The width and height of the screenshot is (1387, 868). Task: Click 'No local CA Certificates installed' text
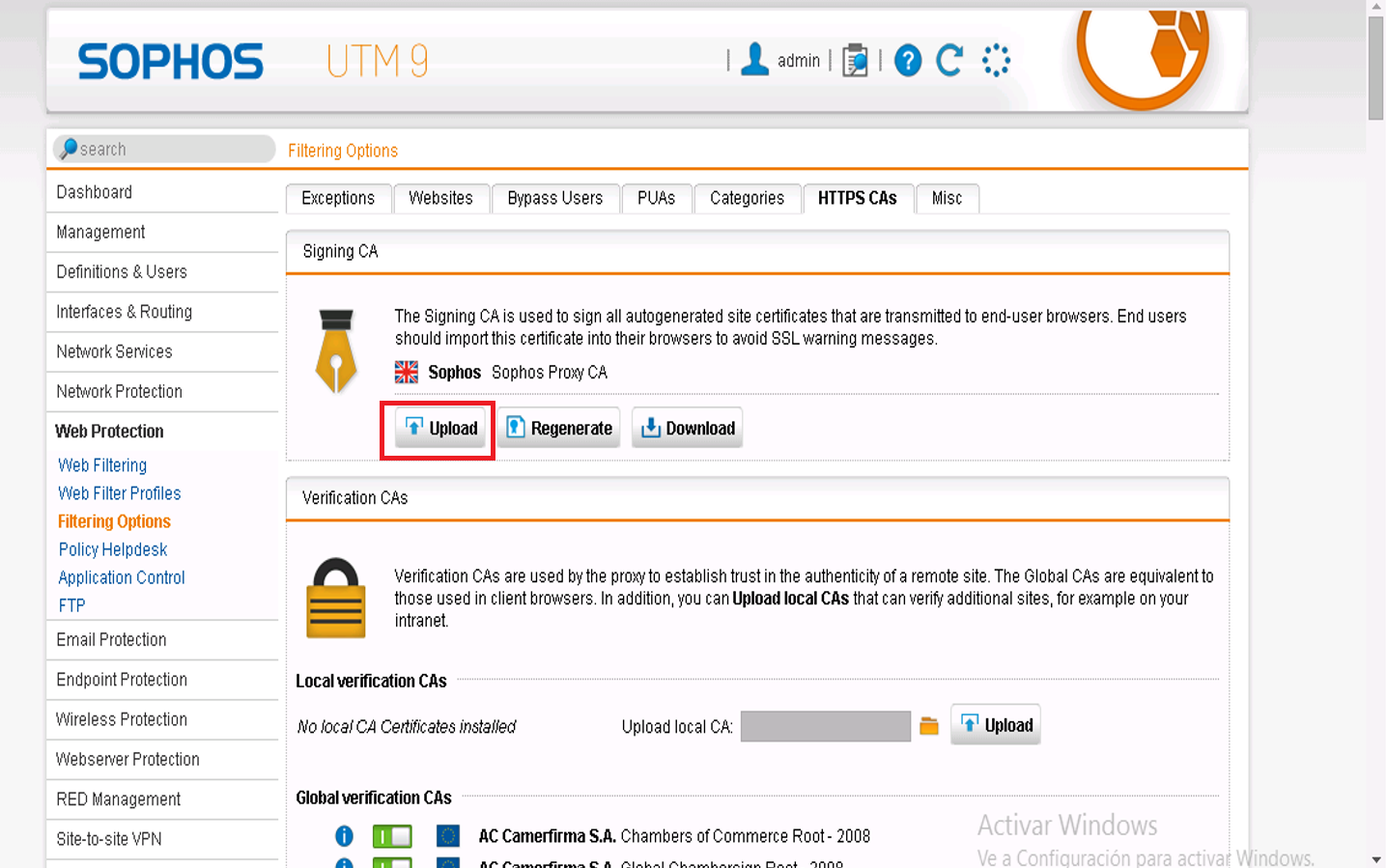coord(407,727)
